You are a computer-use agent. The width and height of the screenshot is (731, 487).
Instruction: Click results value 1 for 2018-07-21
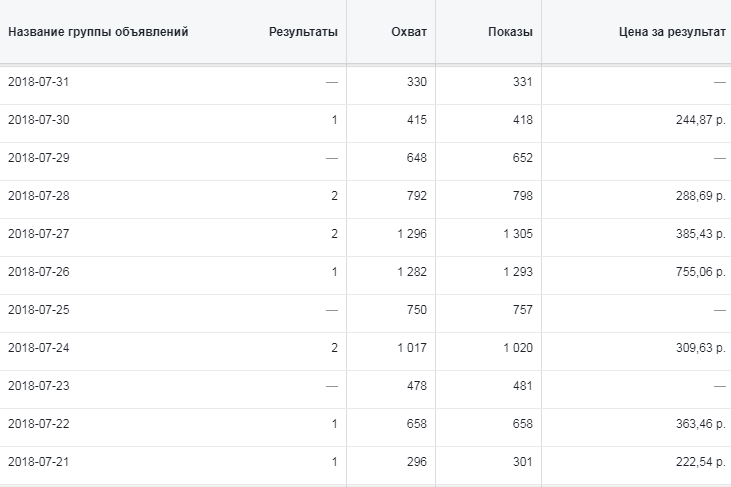coord(334,462)
